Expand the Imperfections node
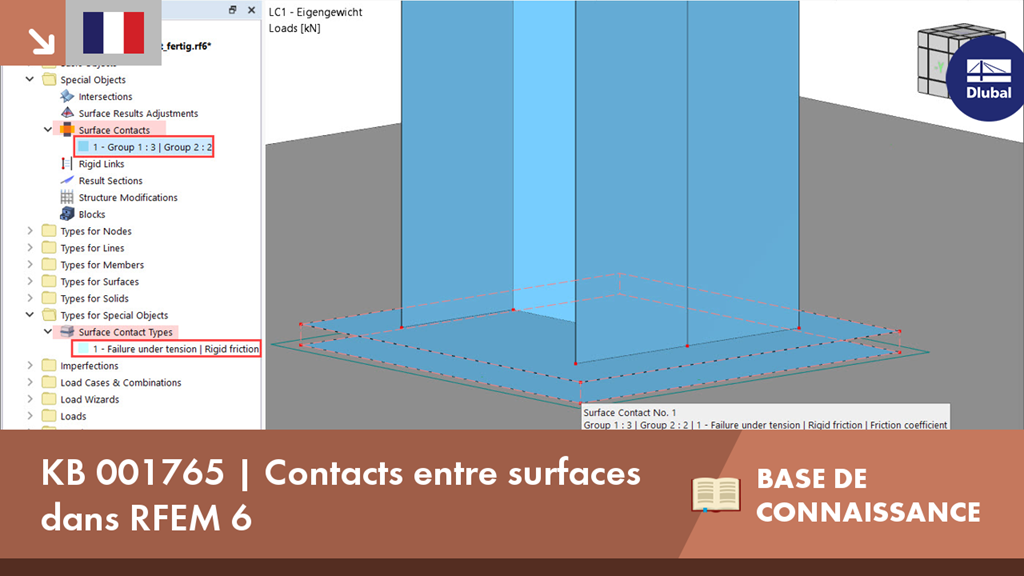This screenshot has height=576, width=1024. pos(30,366)
